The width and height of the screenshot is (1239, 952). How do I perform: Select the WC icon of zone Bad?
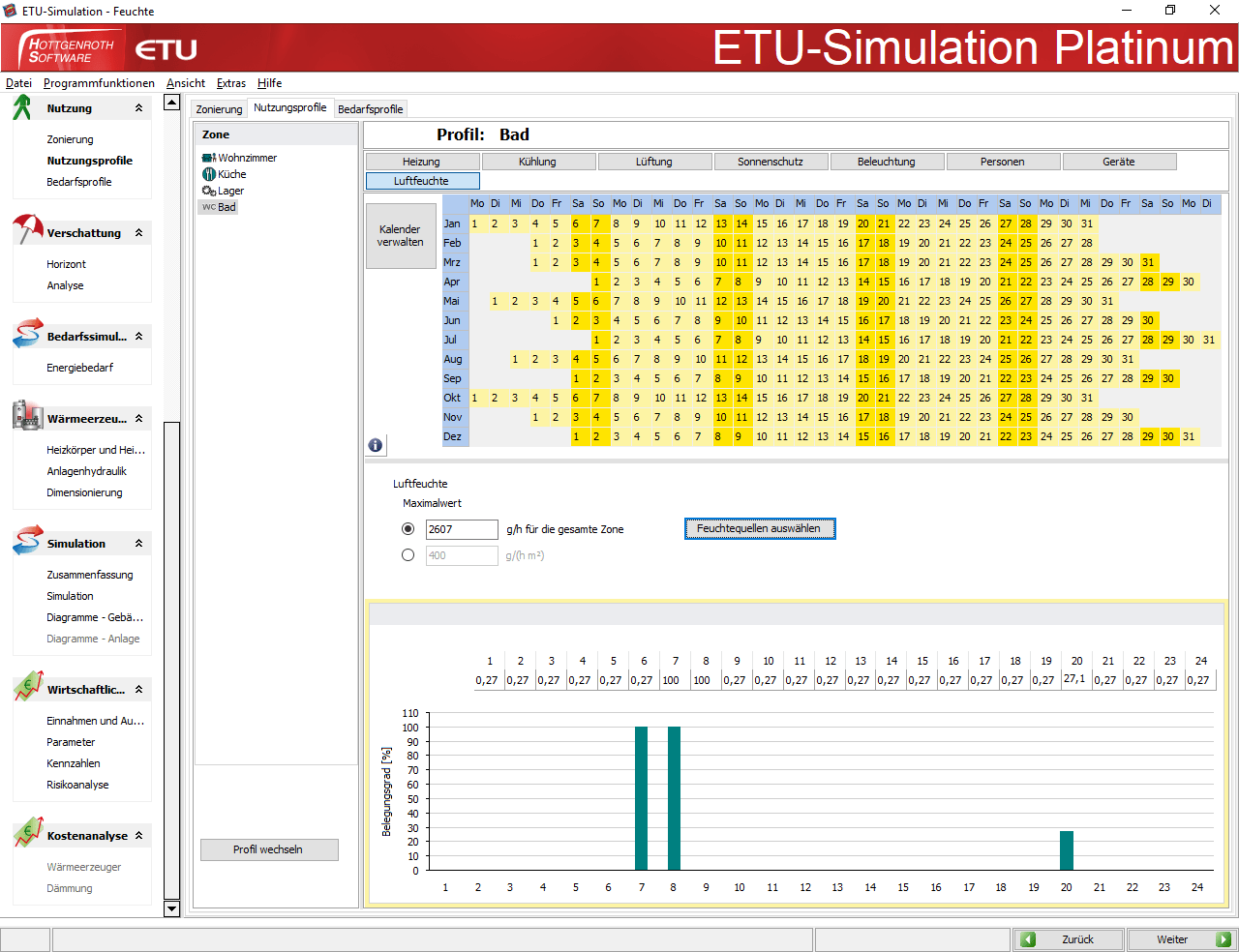click(x=211, y=206)
